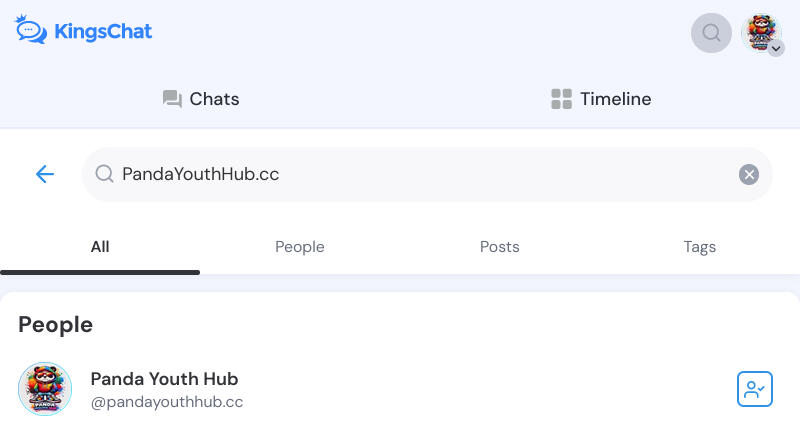800x440 pixels.
Task: Switch to the Posts tab
Action: coord(499,247)
